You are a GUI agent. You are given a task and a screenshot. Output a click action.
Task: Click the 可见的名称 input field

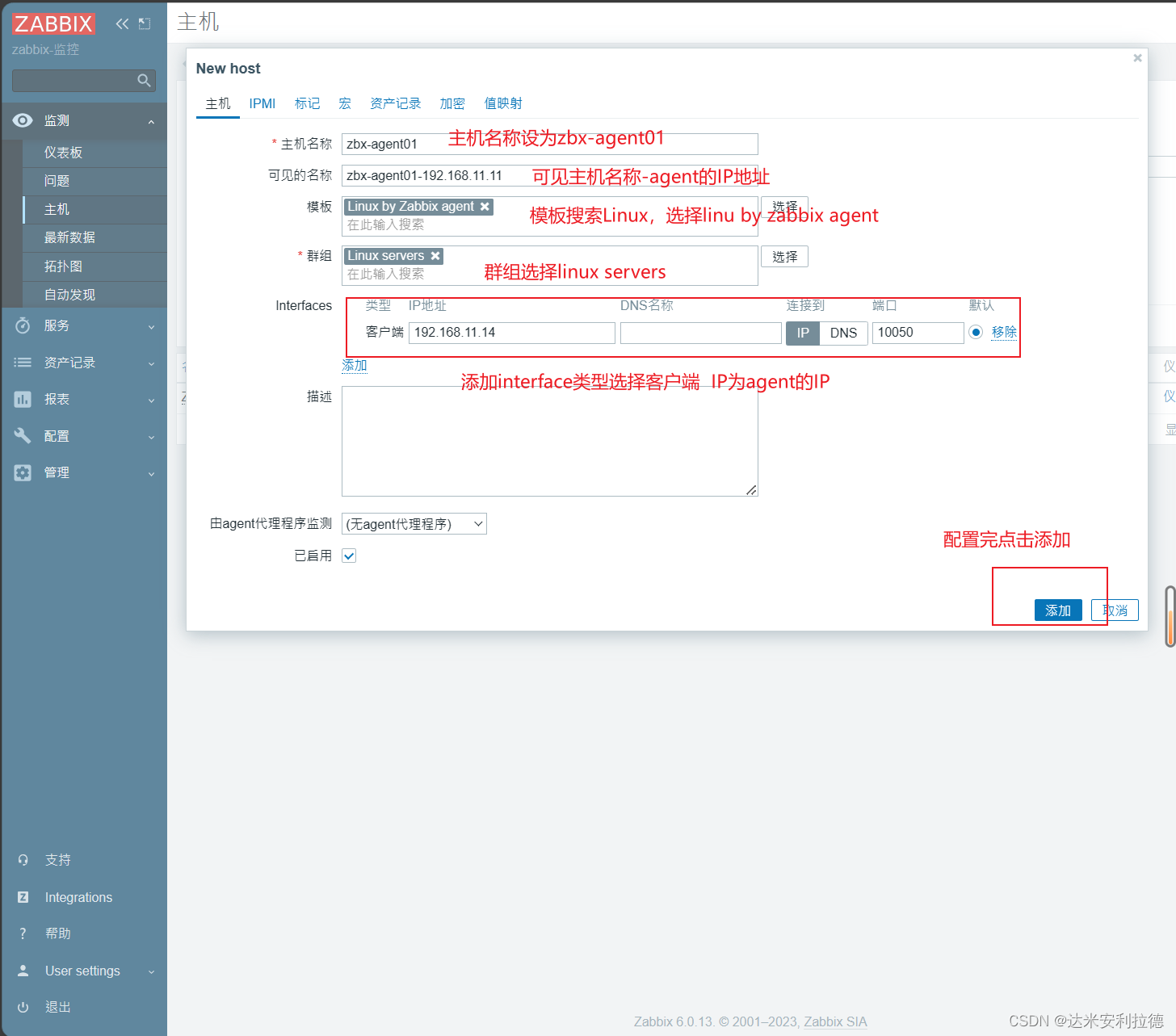coord(550,175)
